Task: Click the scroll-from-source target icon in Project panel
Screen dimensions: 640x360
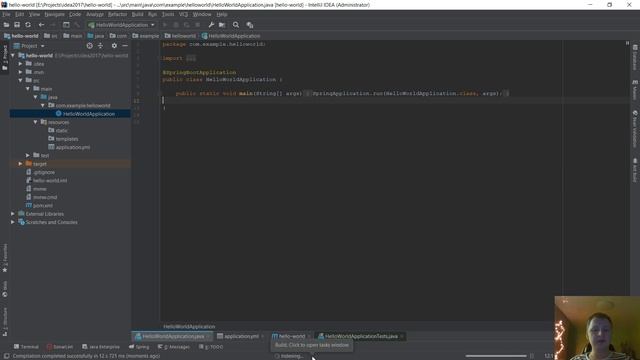Action: pos(89,46)
